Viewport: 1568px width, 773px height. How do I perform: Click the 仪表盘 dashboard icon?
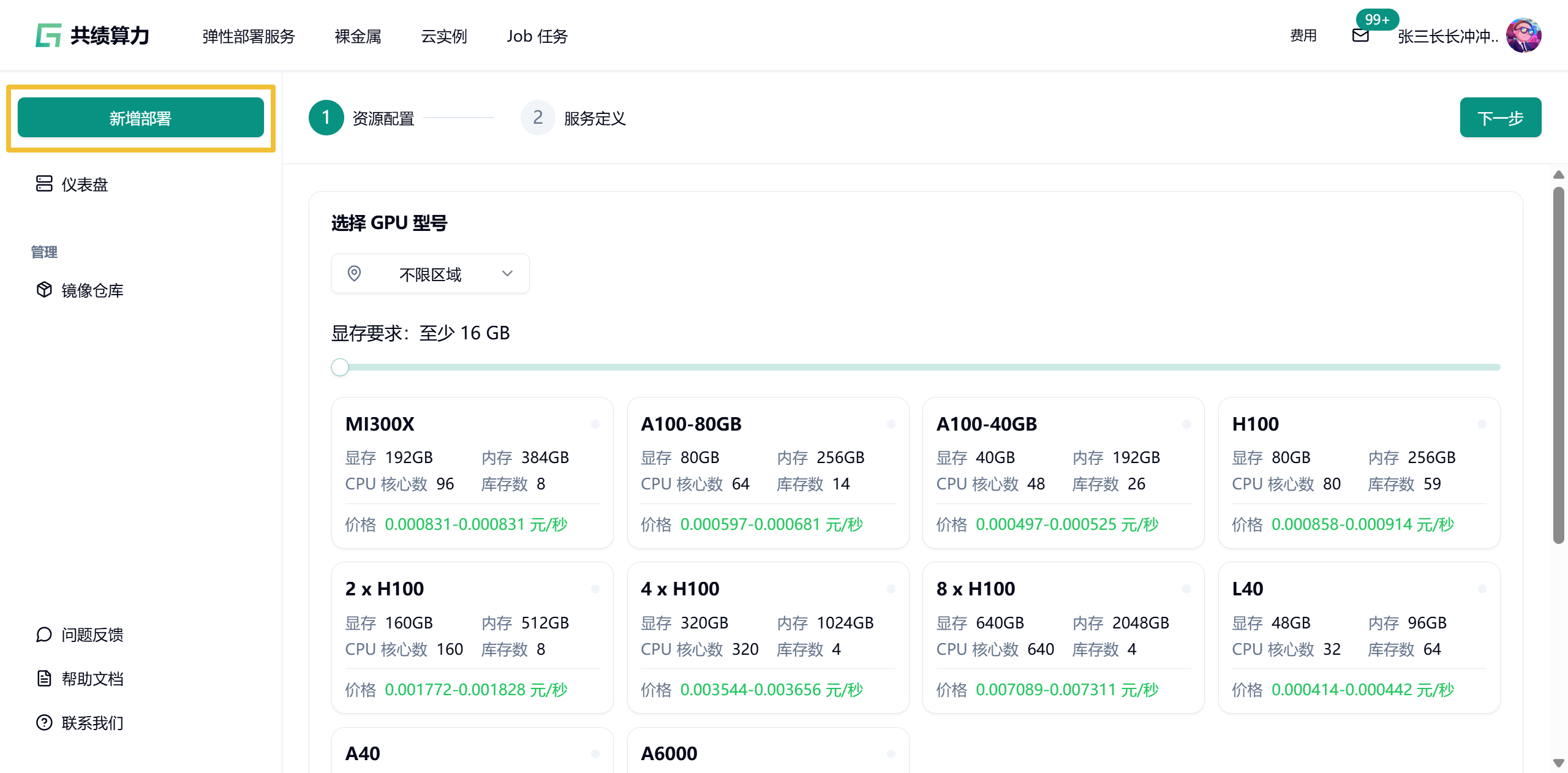point(44,184)
